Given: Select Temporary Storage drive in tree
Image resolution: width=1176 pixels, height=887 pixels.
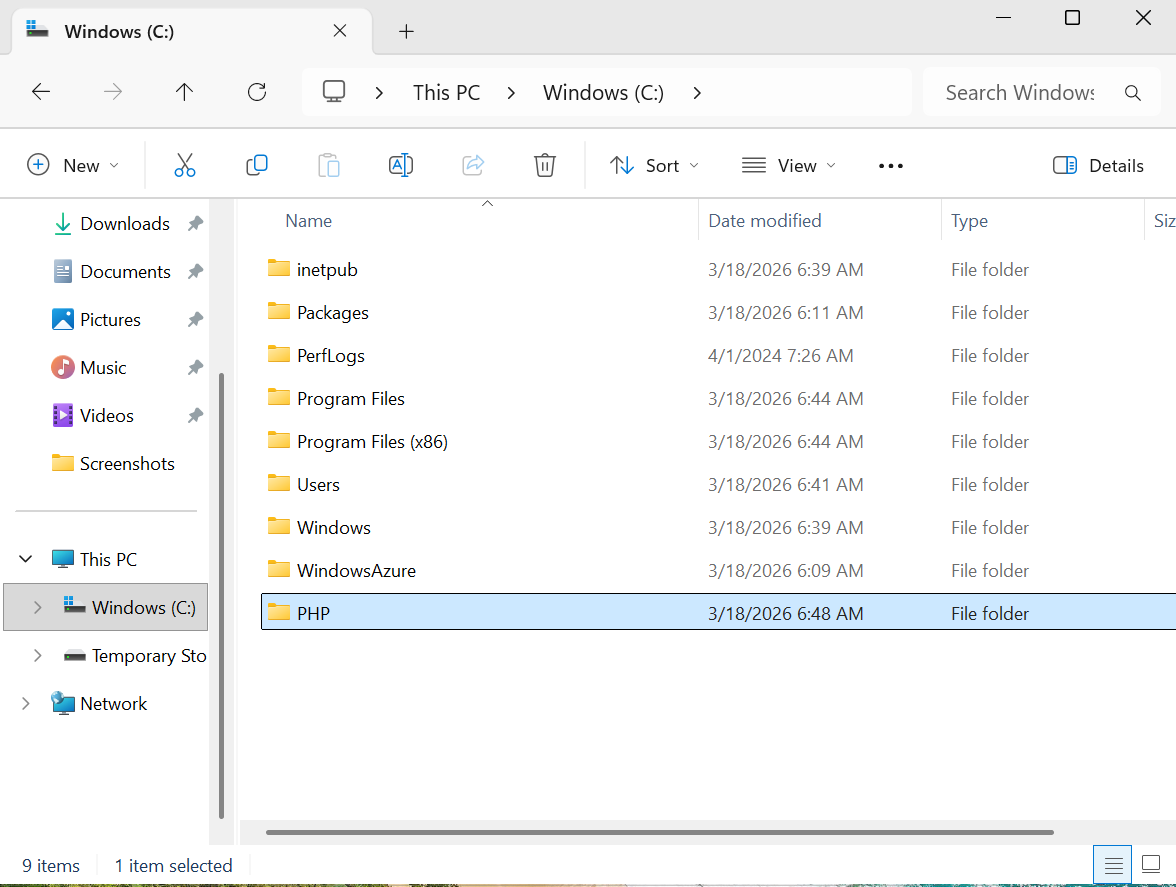Looking at the screenshot, I should tap(135, 655).
